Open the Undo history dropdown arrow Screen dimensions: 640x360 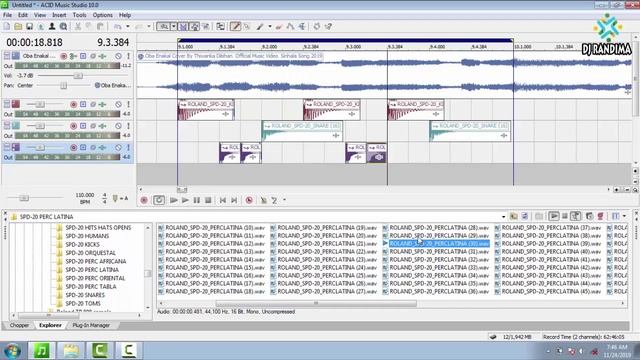[x=128, y=27]
